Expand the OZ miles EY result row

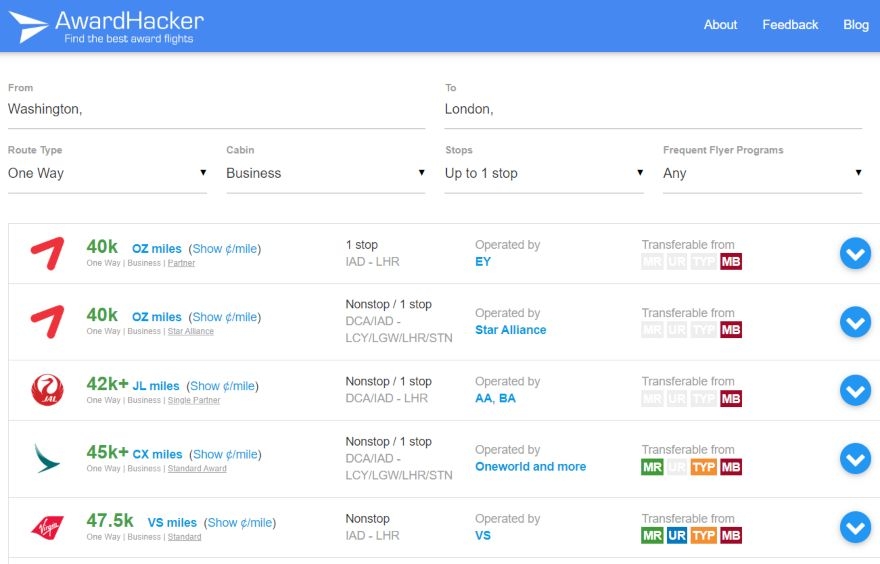[x=855, y=254]
